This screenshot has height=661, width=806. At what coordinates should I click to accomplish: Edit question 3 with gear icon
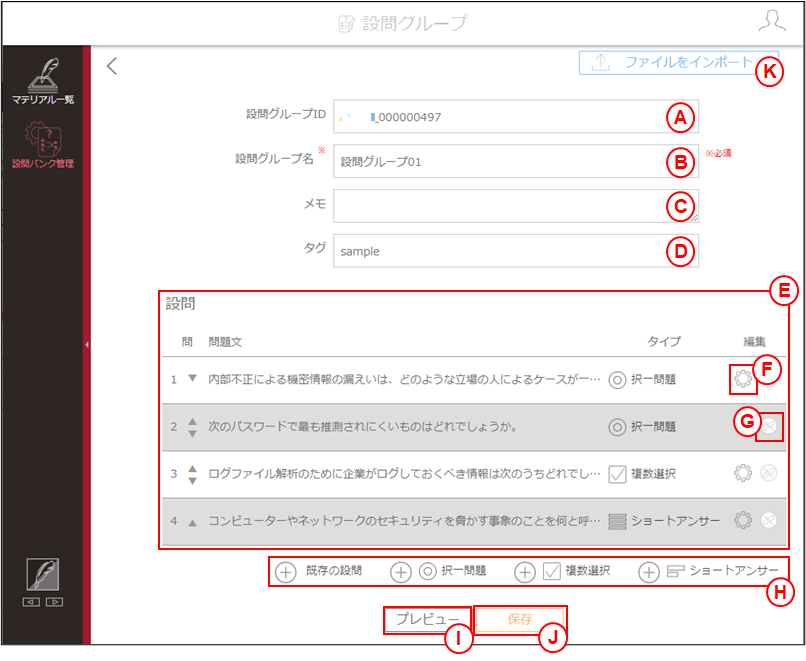click(x=743, y=473)
